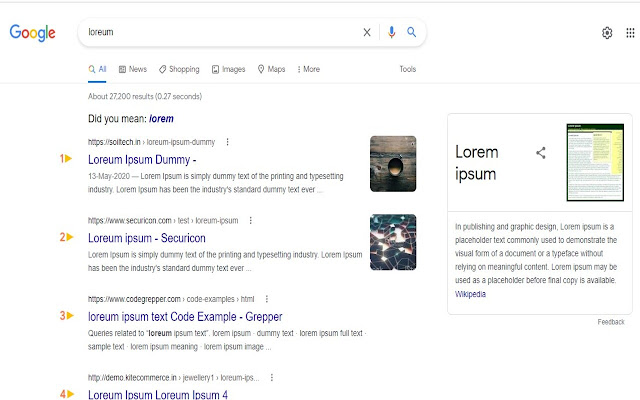Open options menu for securicon.com result
The width and height of the screenshot is (640, 400).
(x=251, y=220)
